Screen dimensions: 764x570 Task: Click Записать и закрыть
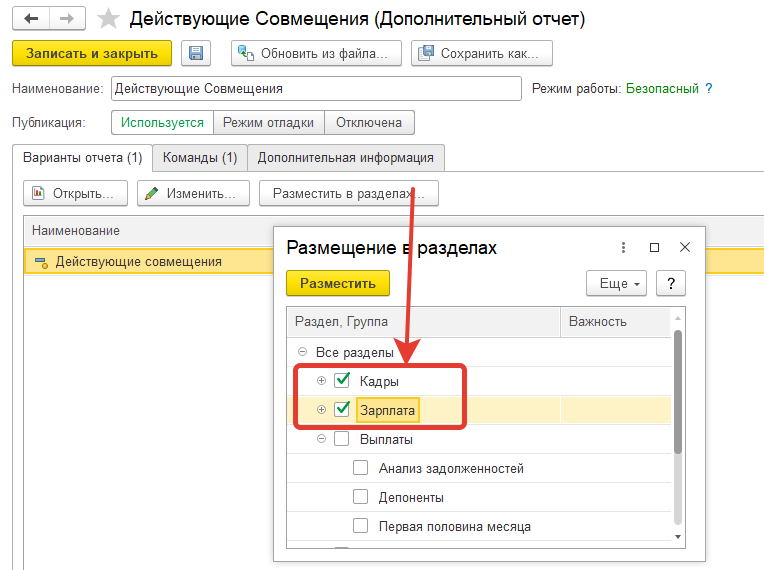92,53
